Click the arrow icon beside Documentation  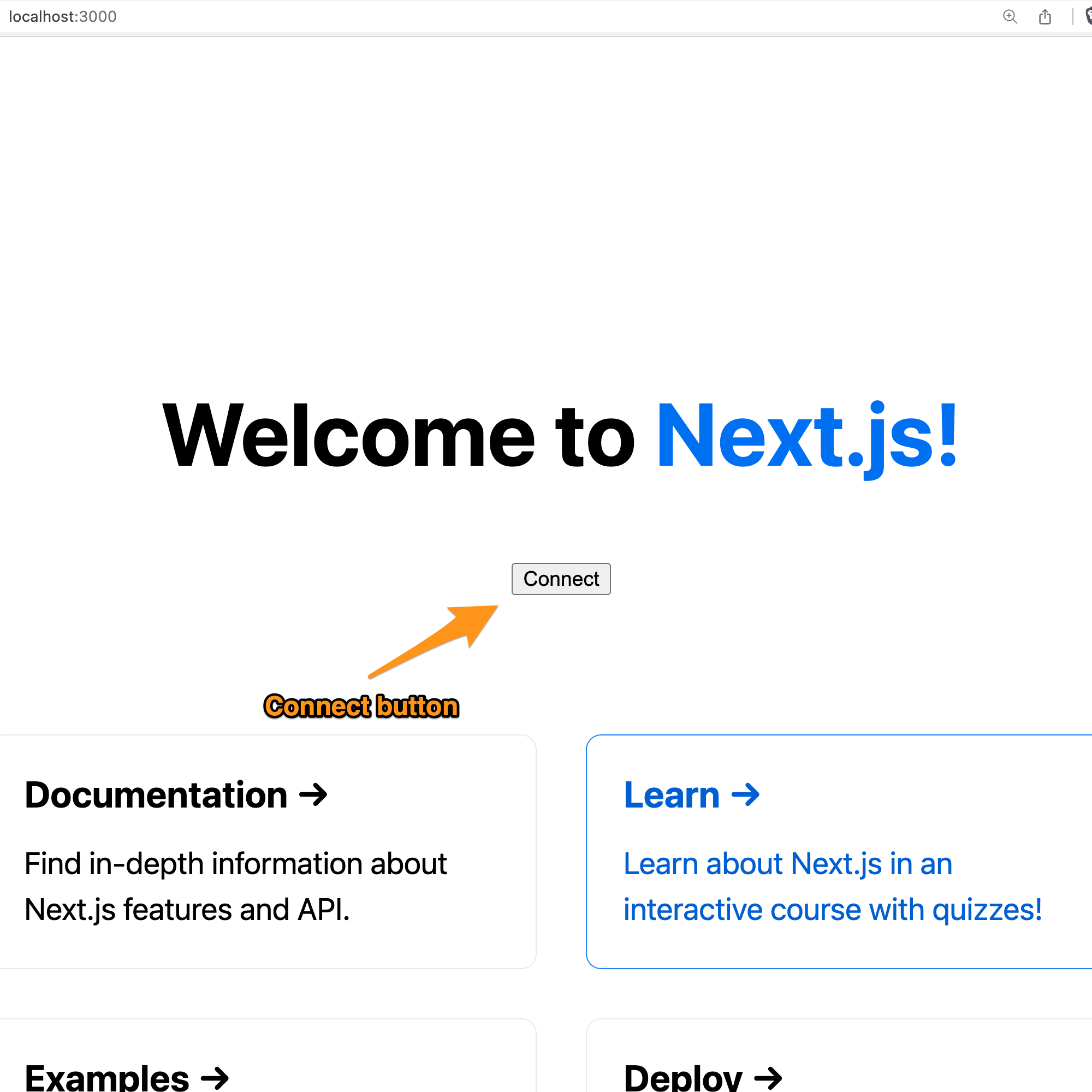pos(313,794)
